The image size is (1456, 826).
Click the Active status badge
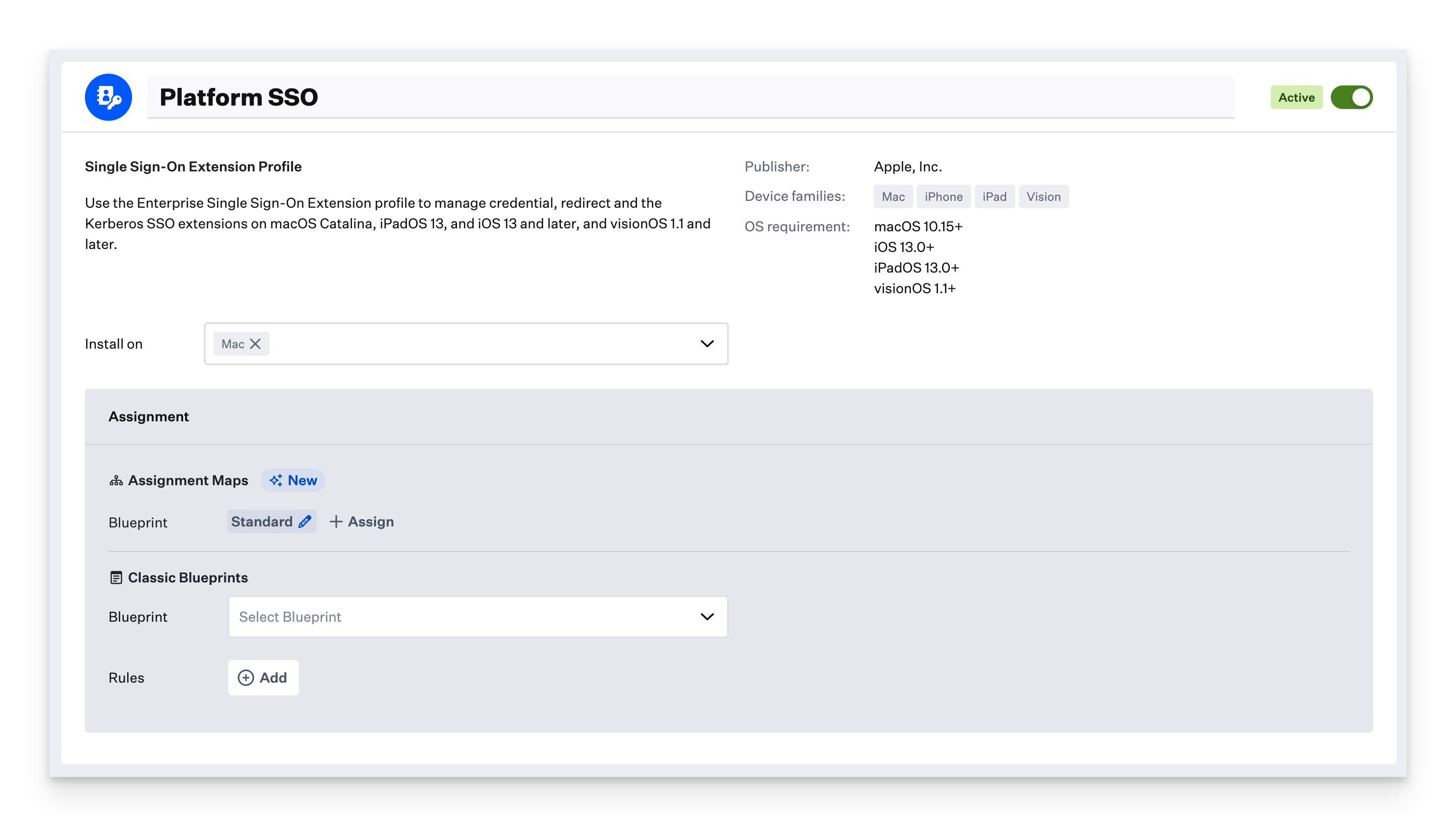[x=1295, y=97]
